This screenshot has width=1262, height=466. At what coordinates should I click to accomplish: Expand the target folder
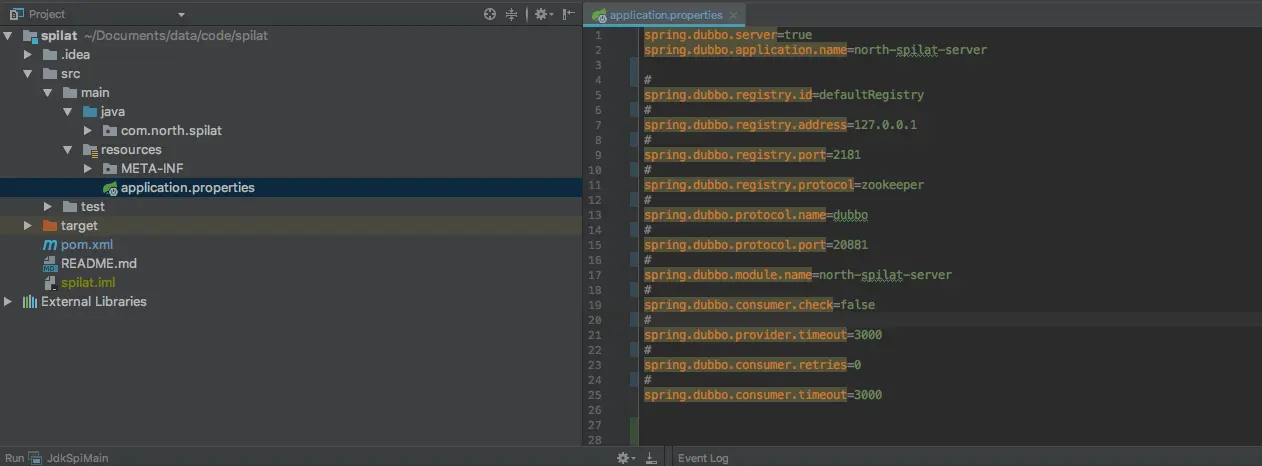click(x=29, y=225)
